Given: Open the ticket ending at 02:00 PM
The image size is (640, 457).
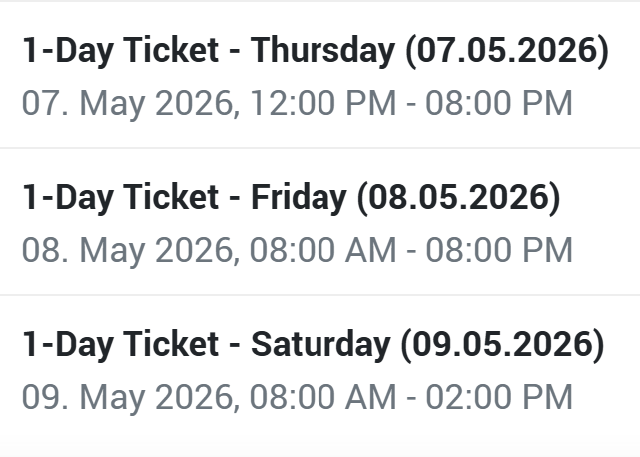Looking at the screenshot, I should [297, 397].
